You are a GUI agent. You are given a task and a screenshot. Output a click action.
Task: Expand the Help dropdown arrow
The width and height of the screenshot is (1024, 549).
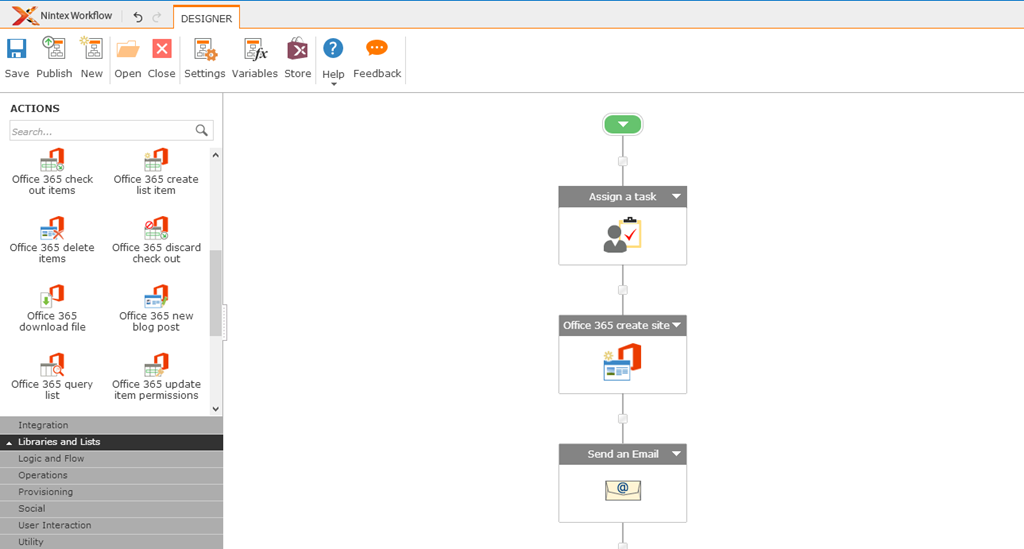point(333,84)
